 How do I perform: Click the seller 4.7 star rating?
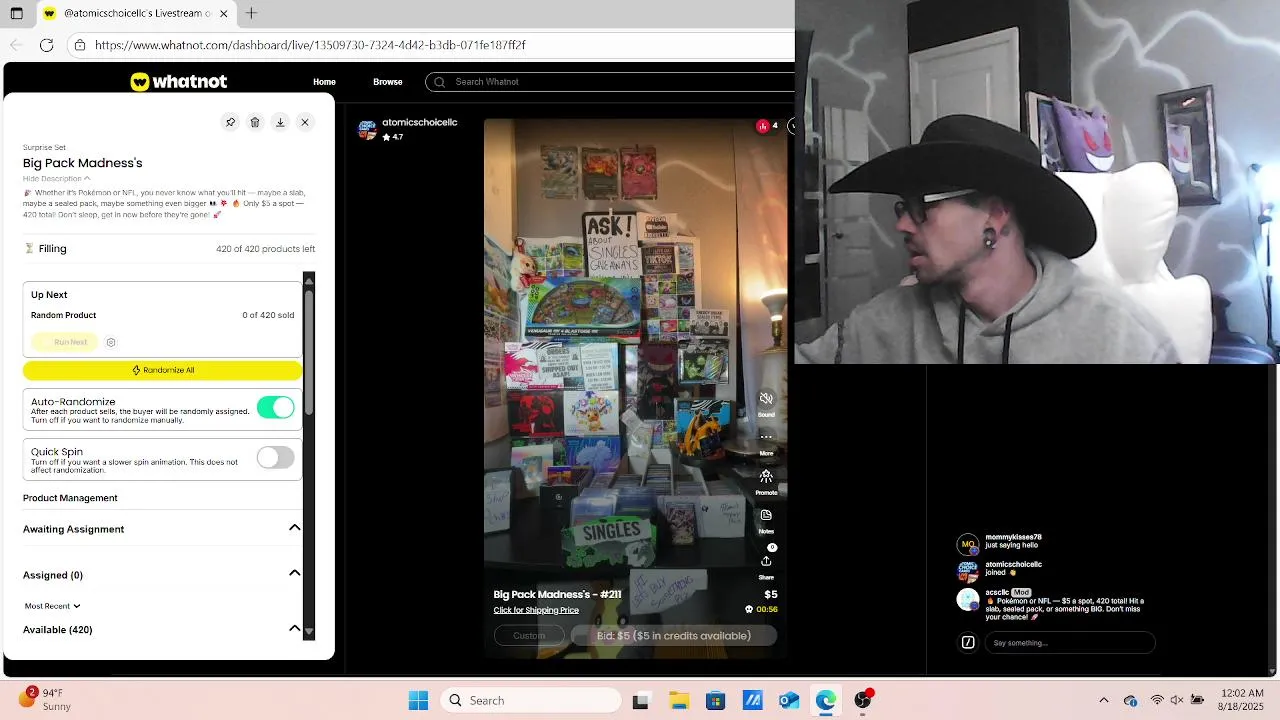pyautogui.click(x=393, y=137)
